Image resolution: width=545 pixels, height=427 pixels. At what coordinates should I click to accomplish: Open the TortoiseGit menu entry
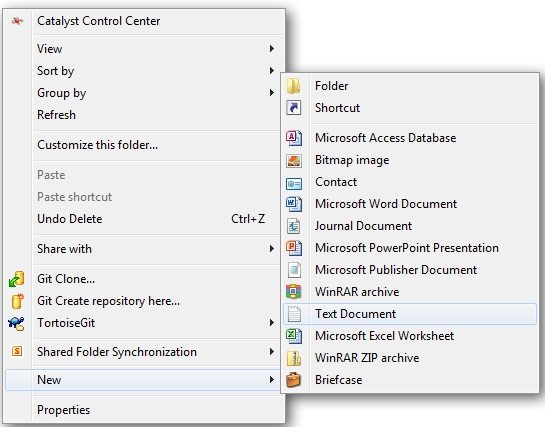click(x=144, y=323)
